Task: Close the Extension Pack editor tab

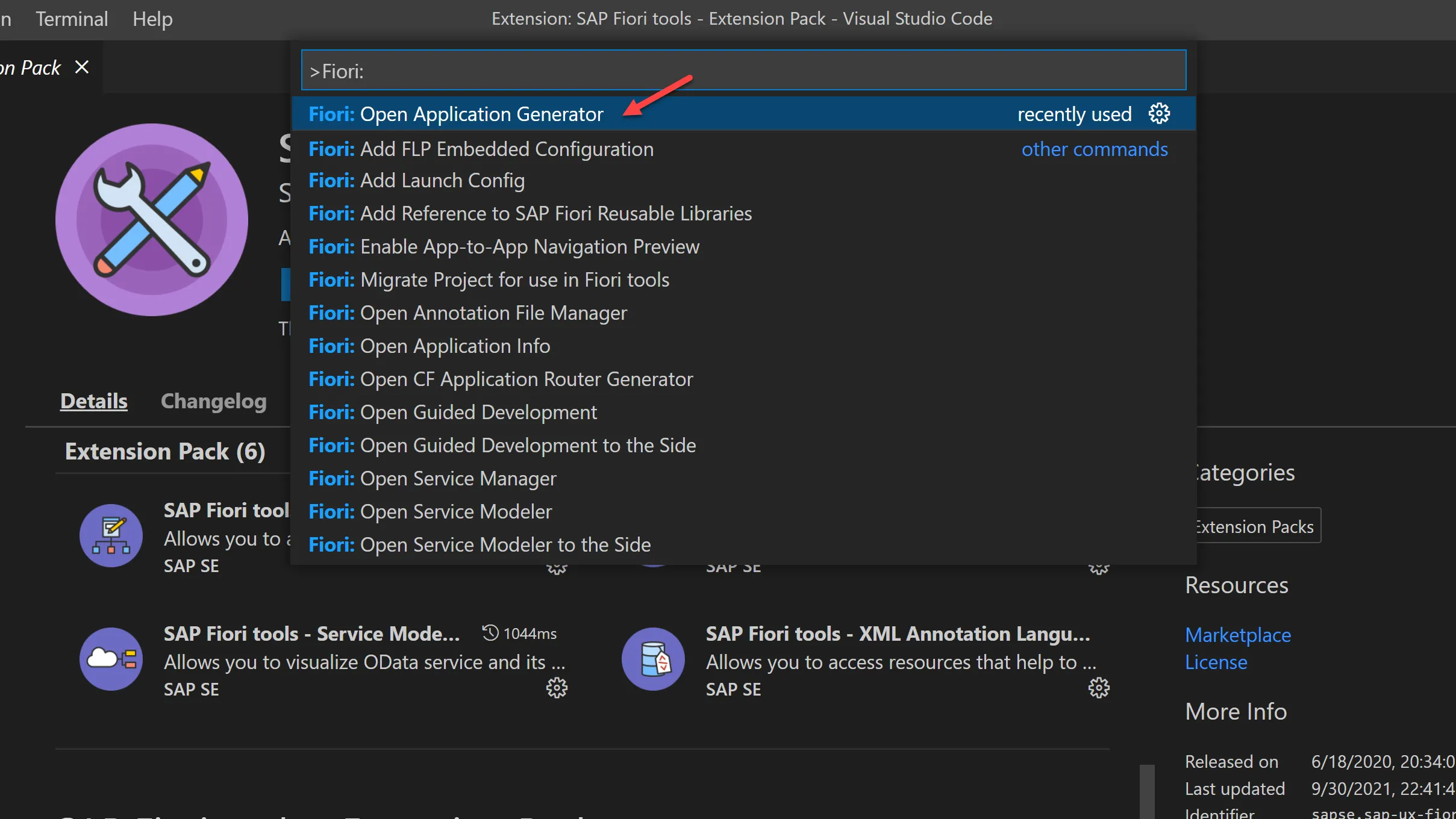Action: [82, 67]
